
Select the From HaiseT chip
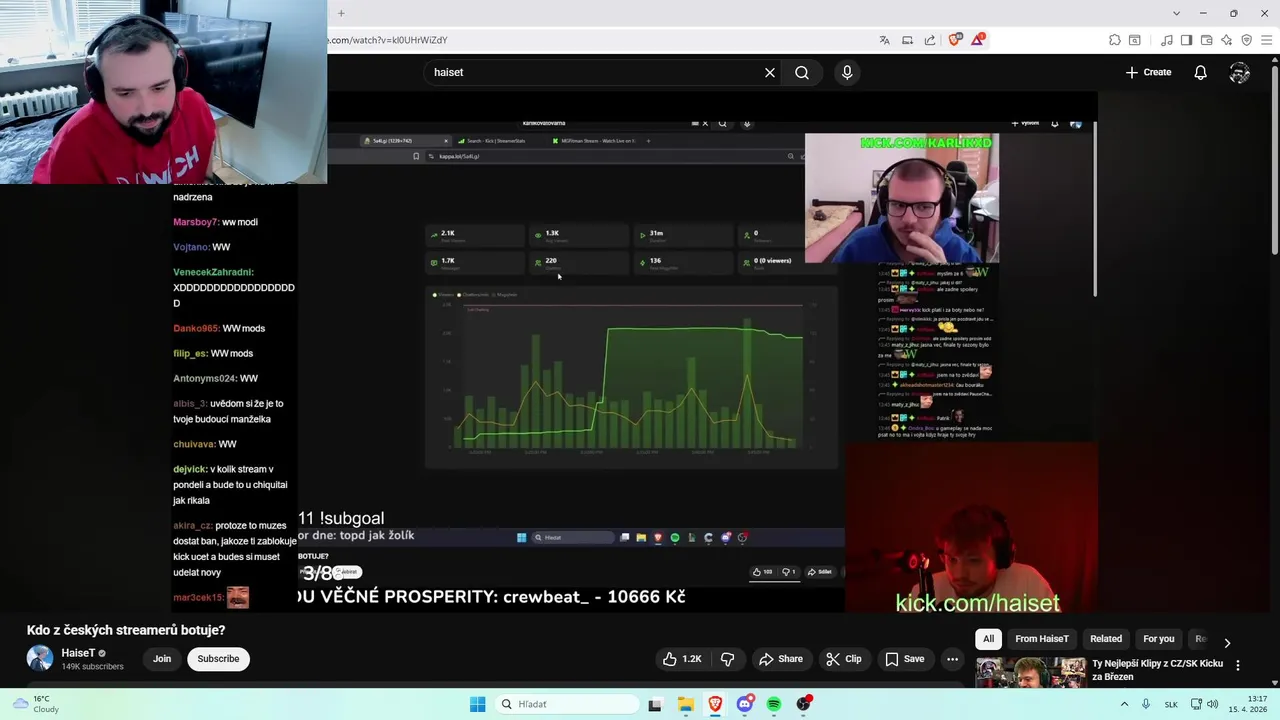click(x=1042, y=639)
